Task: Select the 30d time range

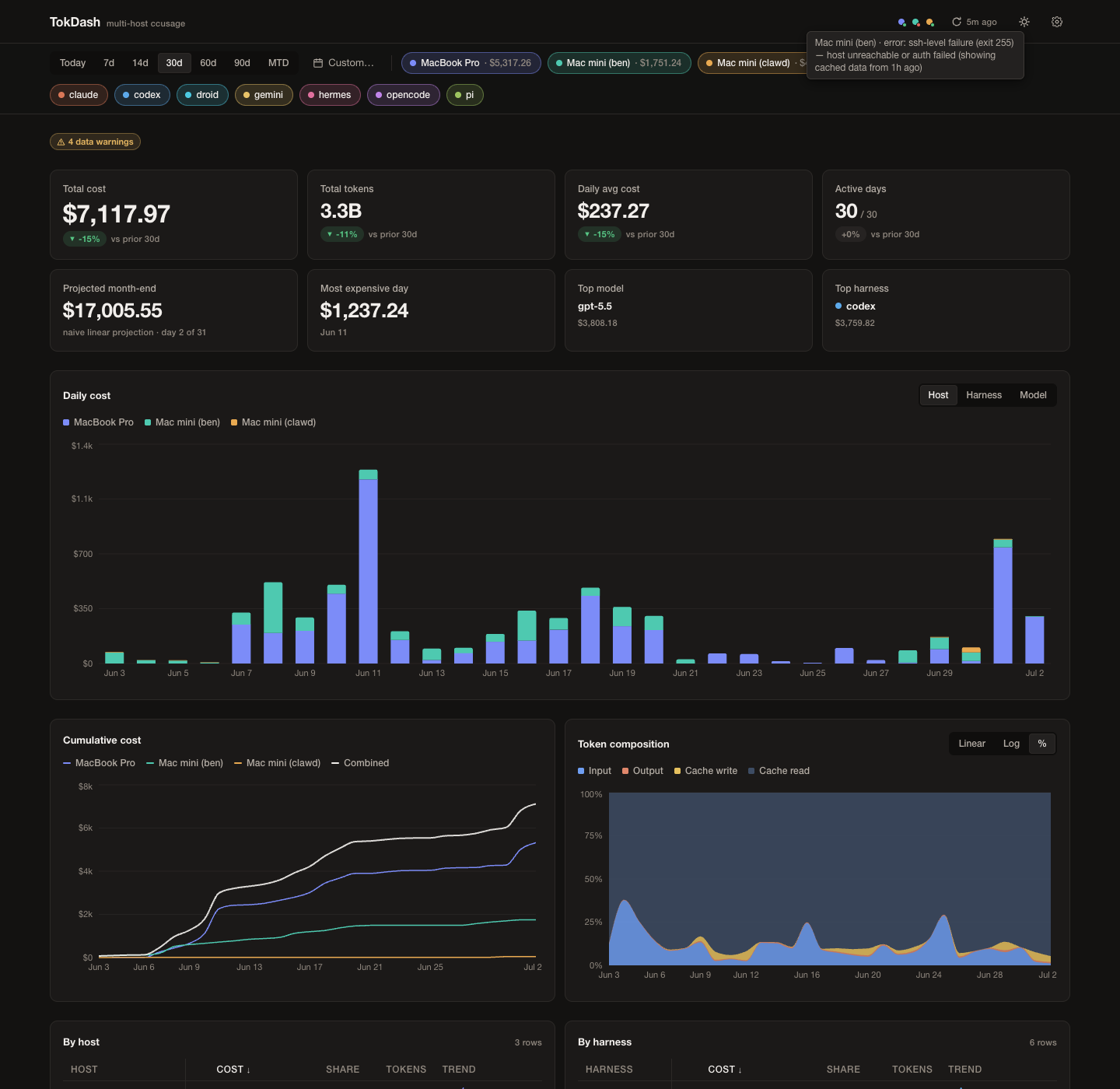Action: pos(174,63)
